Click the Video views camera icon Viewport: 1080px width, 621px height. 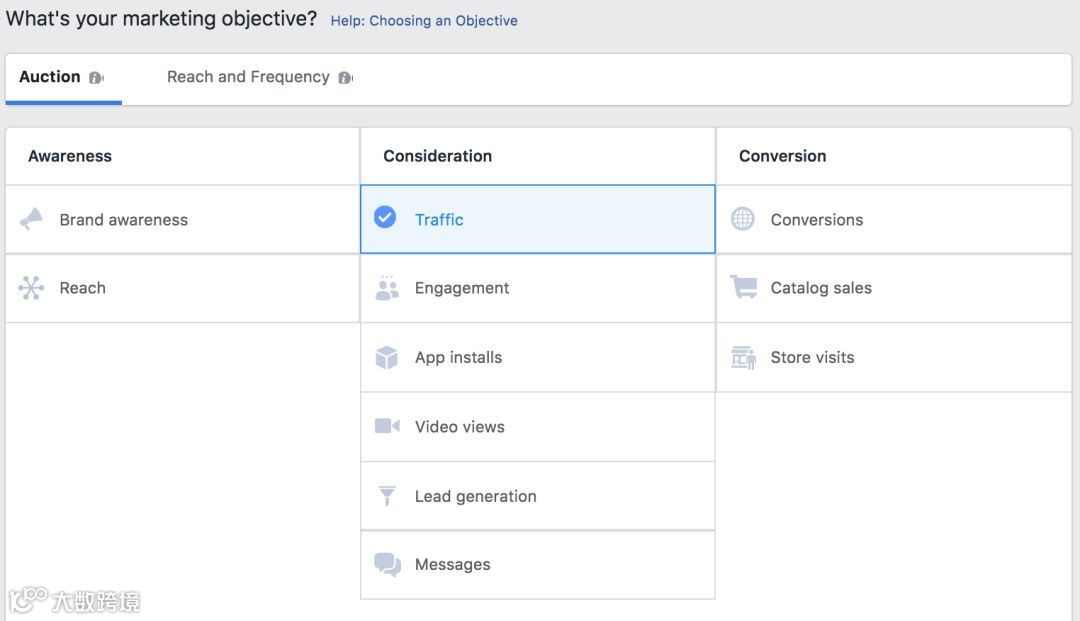tap(387, 426)
